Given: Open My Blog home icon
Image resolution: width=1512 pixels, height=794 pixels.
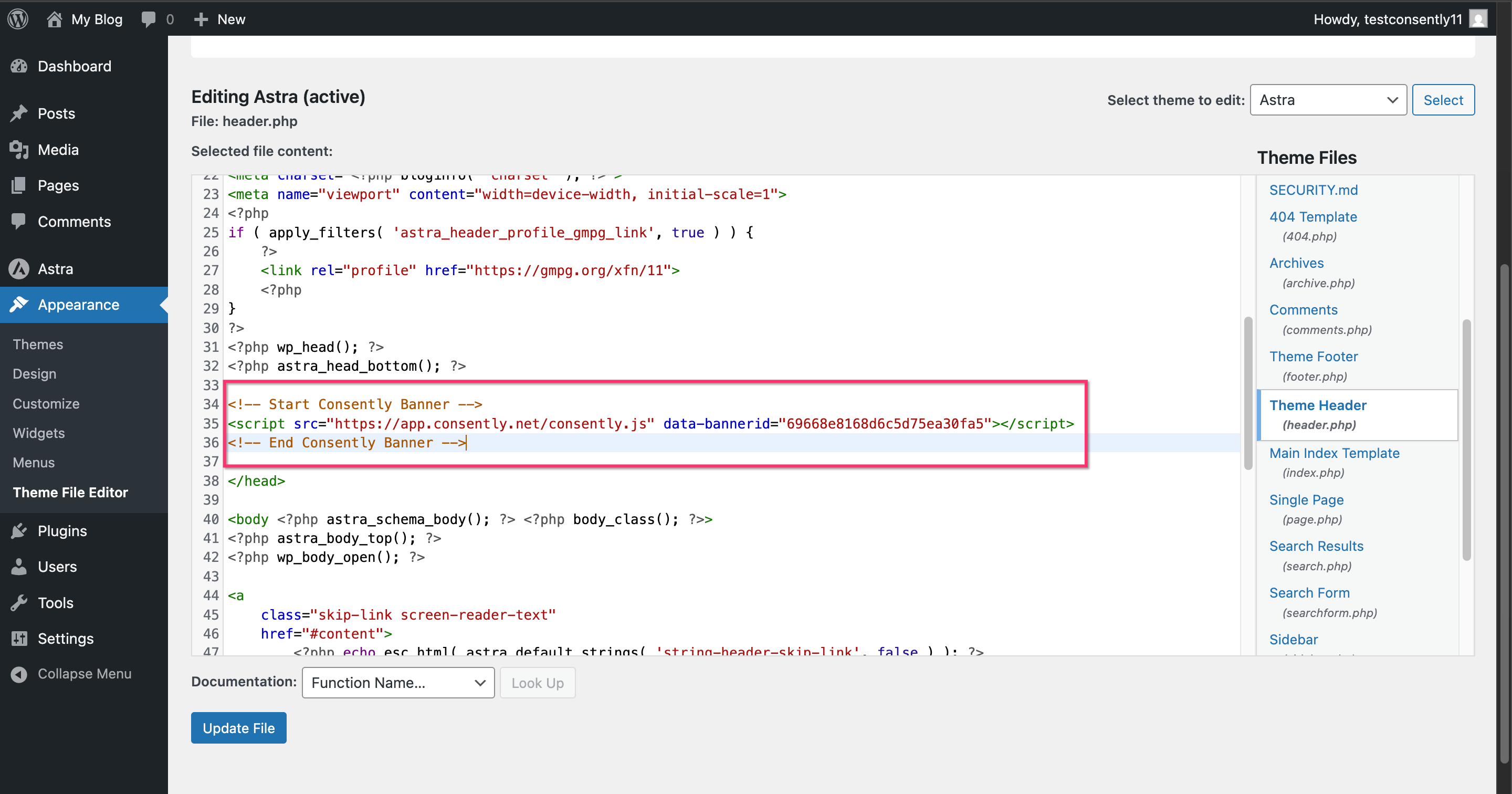Looking at the screenshot, I should 54,19.
